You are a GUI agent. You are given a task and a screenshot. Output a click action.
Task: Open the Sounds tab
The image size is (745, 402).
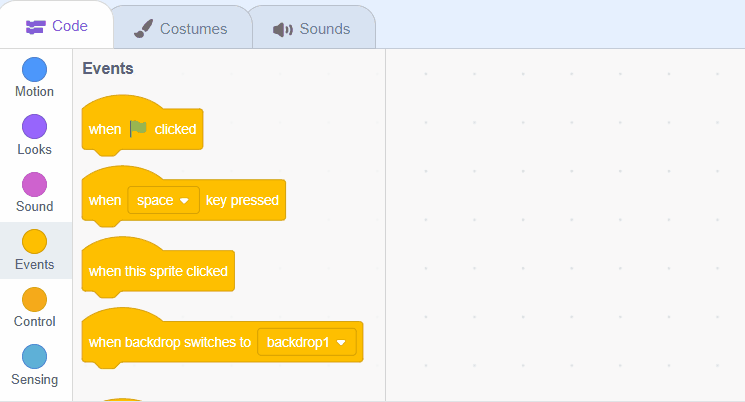(x=312, y=29)
